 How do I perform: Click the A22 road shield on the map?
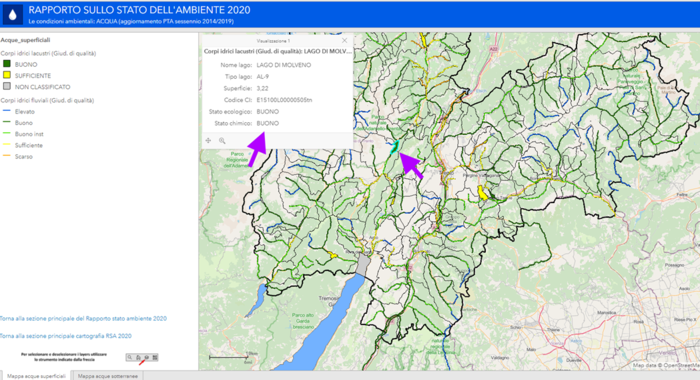(x=493, y=49)
